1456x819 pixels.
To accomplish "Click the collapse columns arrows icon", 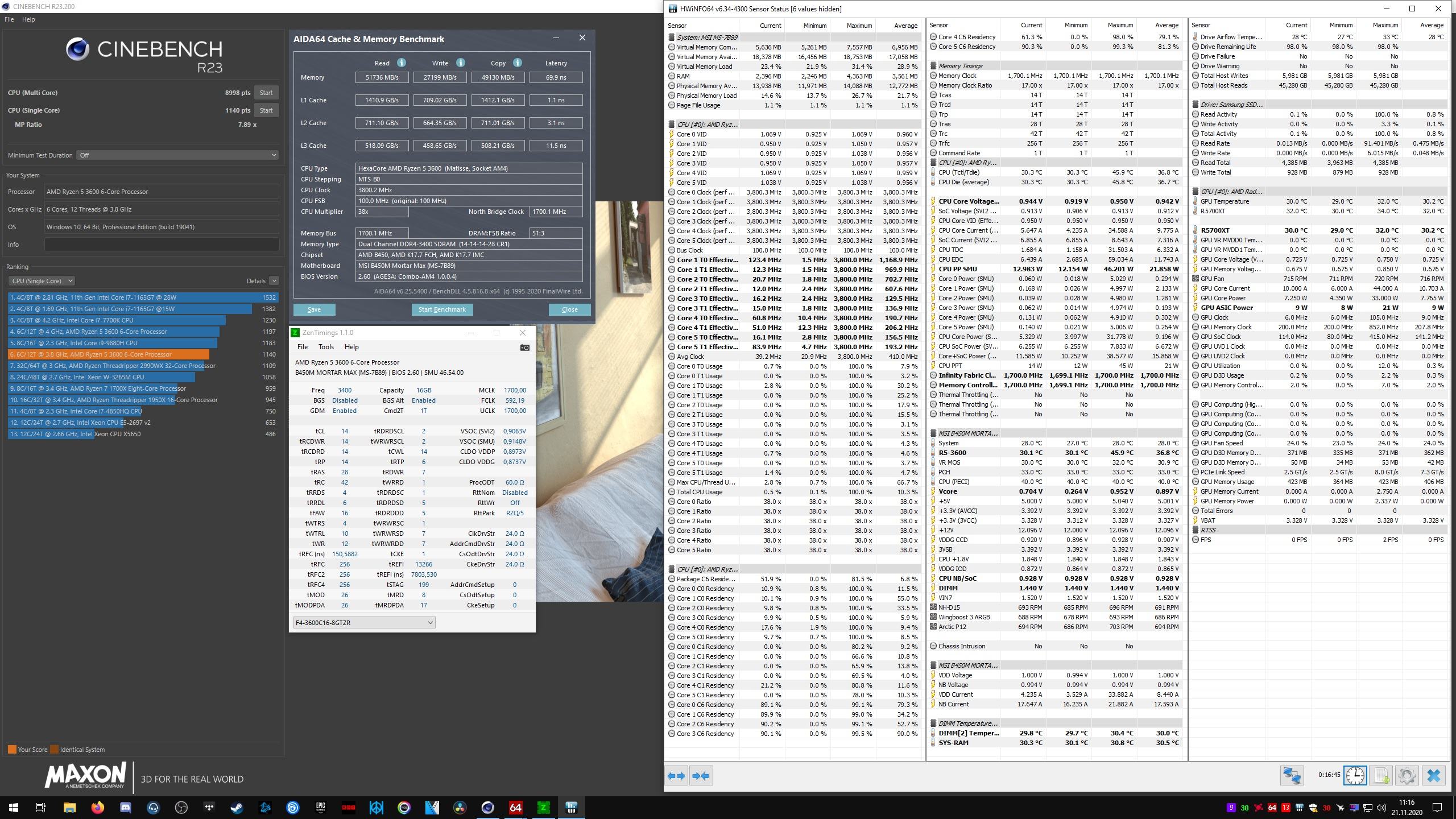I will [701, 776].
